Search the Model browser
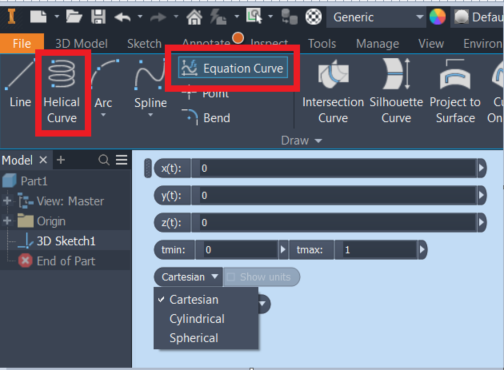This screenshot has width=504, height=370. pos(104,160)
